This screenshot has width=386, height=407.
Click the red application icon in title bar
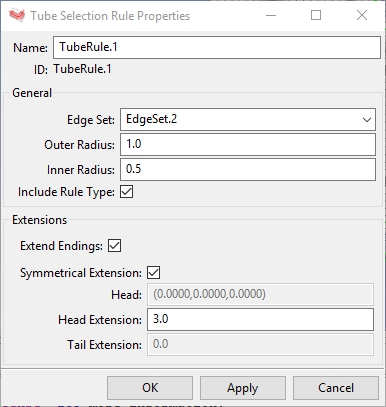click(x=17, y=15)
